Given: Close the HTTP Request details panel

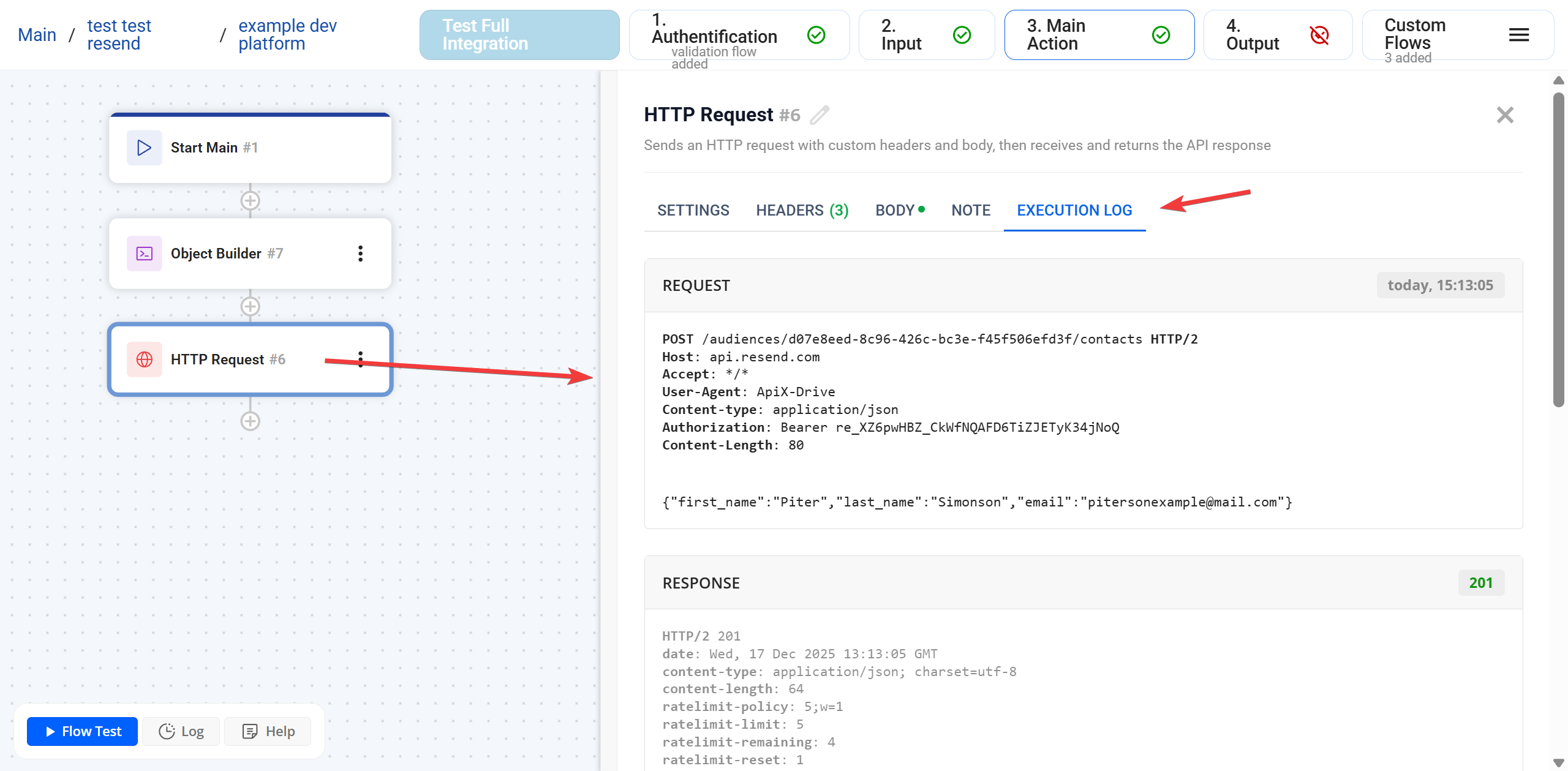Looking at the screenshot, I should click(x=1505, y=115).
